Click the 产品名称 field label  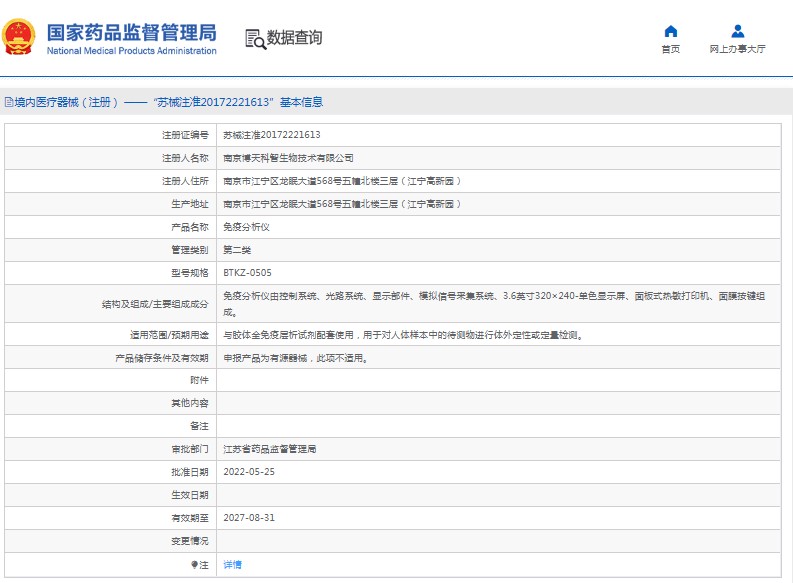coord(190,227)
